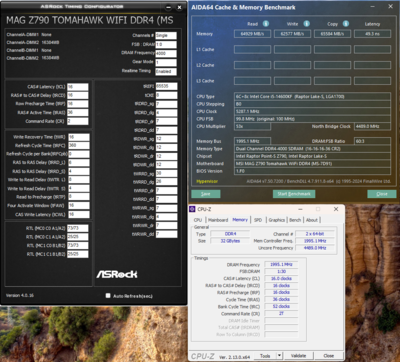
Task: Click the CPU-Z purple app icon
Action: (x=192, y=209)
